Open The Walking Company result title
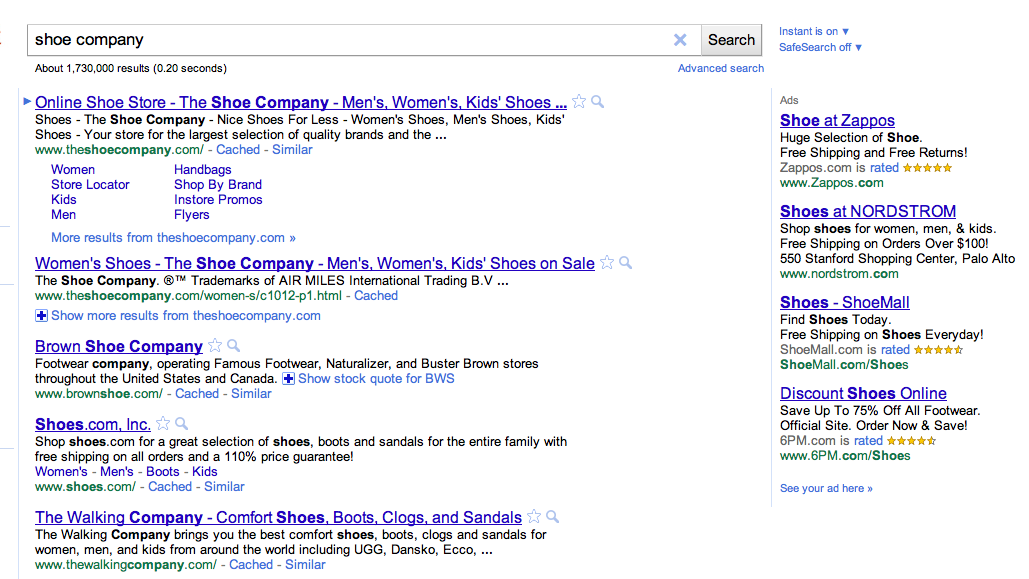This screenshot has height=579, width=1029. click(278, 517)
